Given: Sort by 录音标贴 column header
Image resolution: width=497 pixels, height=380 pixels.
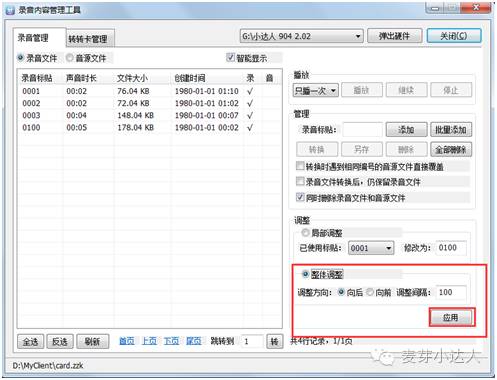Looking at the screenshot, I should click(x=37, y=78).
